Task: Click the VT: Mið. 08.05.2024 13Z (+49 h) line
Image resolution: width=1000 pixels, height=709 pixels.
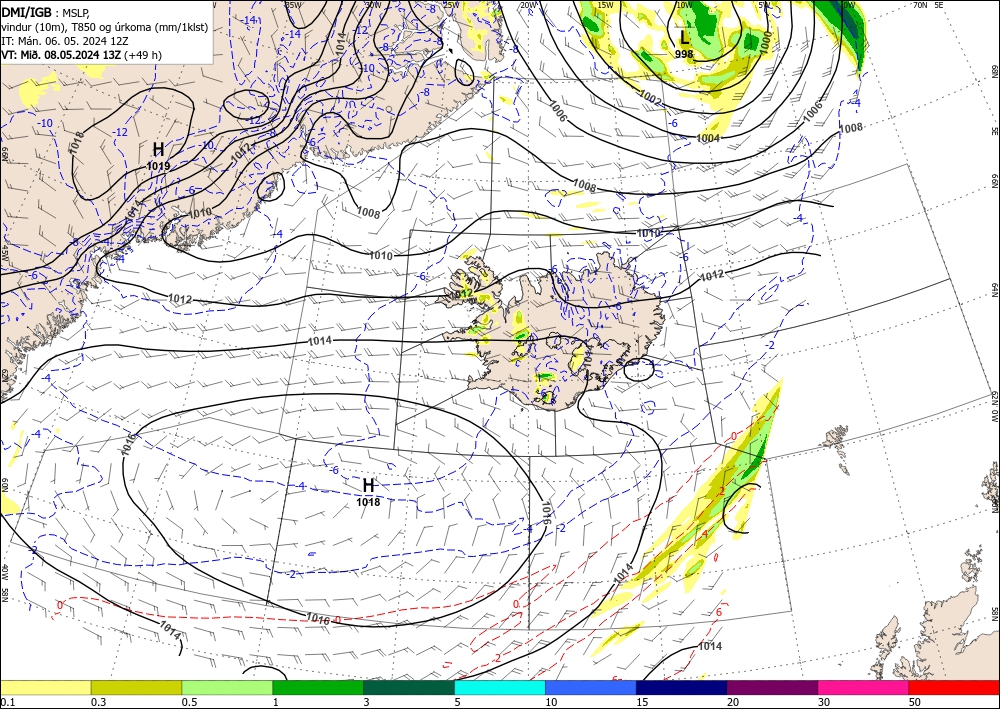Action: 82,55
